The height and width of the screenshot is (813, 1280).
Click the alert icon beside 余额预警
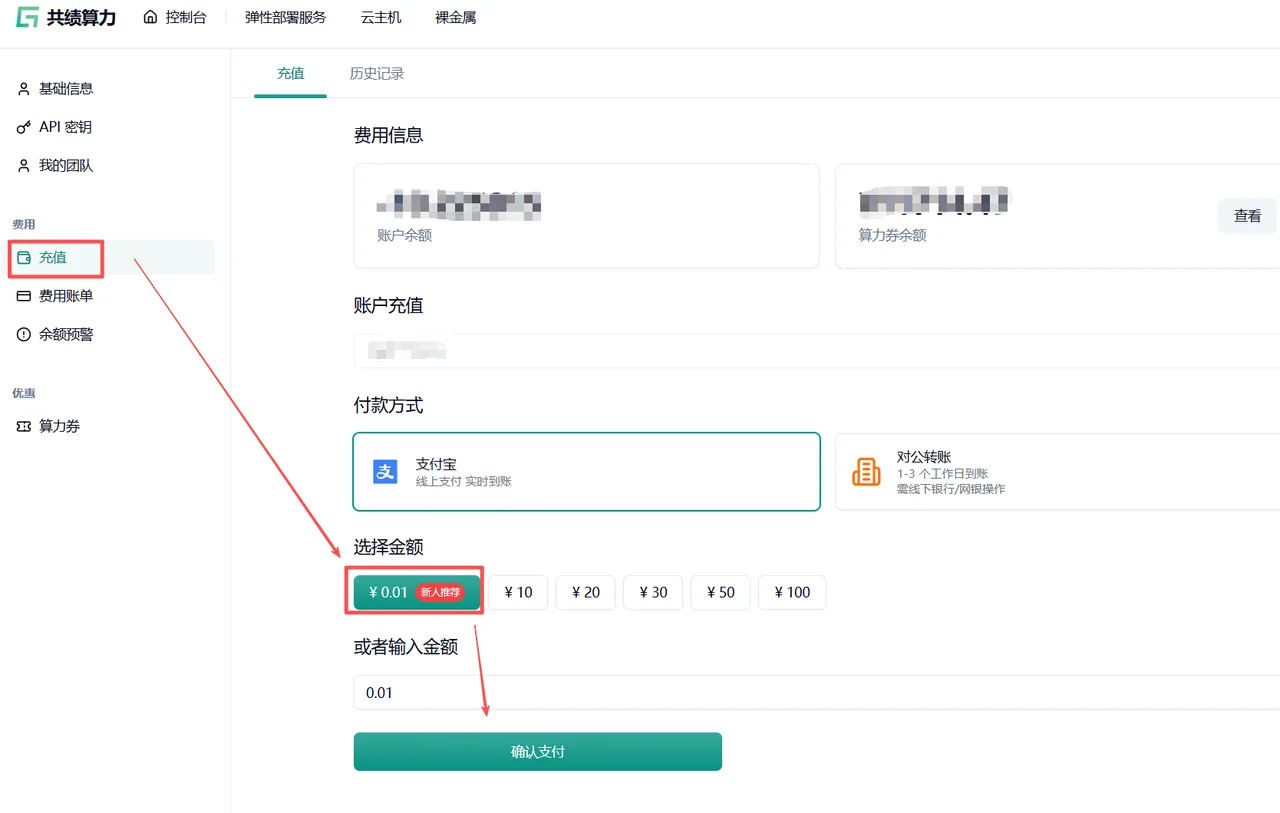[x=24, y=335]
